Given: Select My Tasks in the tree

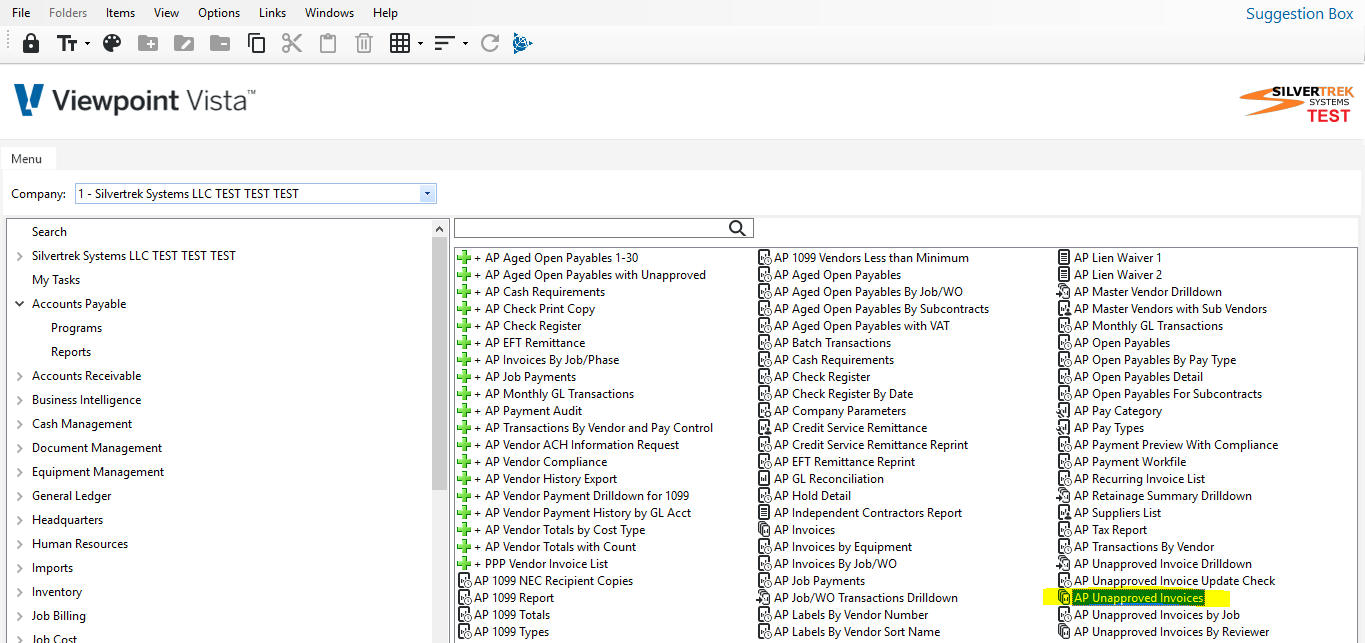Looking at the screenshot, I should [56, 280].
